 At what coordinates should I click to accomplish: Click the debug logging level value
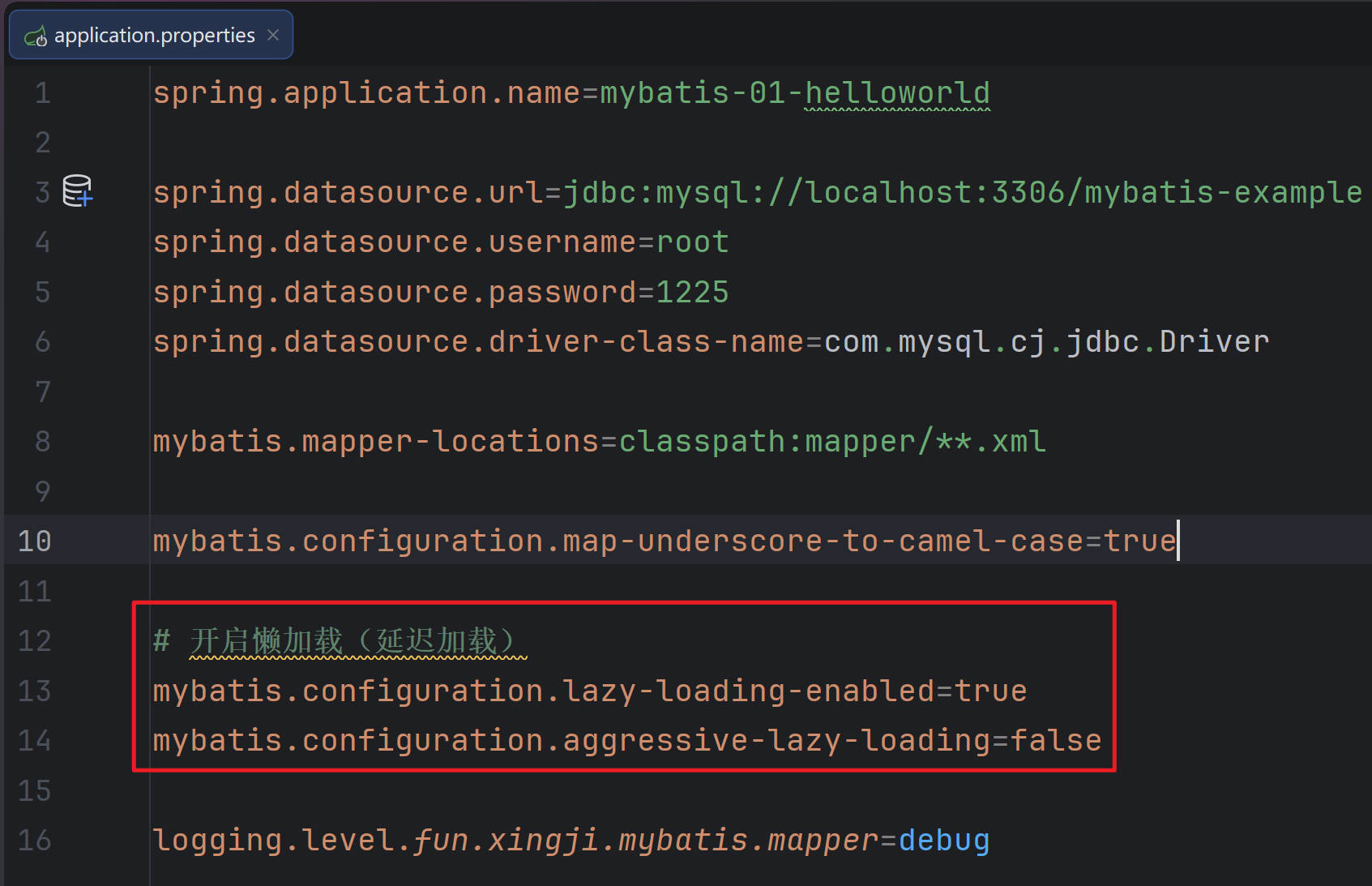(943, 841)
